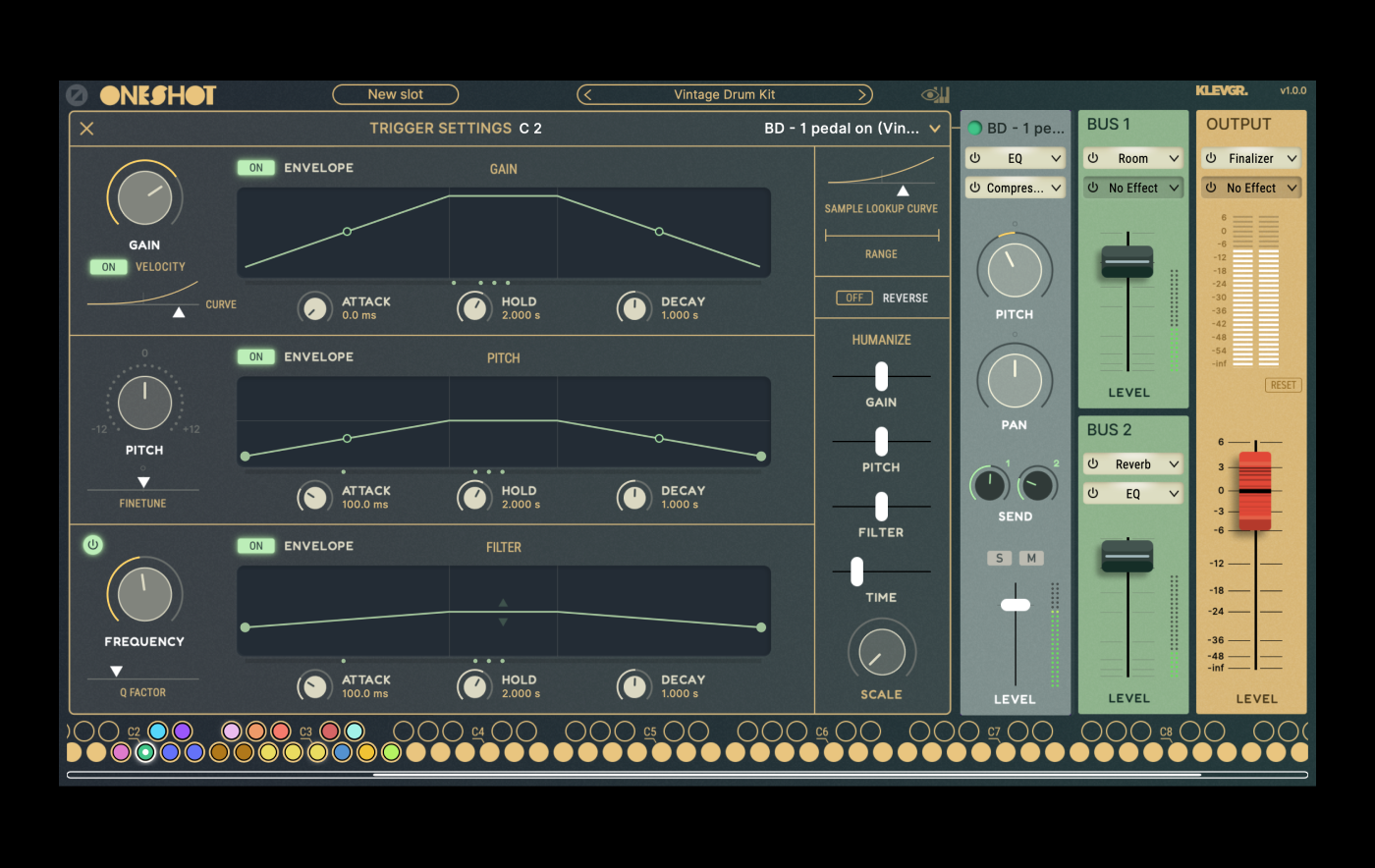Toggle power icon of Bus 1 No Effect slot
The width and height of the screenshot is (1375, 868).
1093,188
